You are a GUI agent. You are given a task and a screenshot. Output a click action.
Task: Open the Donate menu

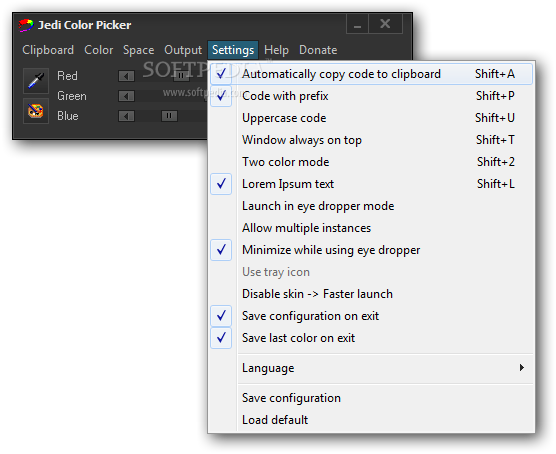pyautogui.click(x=318, y=50)
